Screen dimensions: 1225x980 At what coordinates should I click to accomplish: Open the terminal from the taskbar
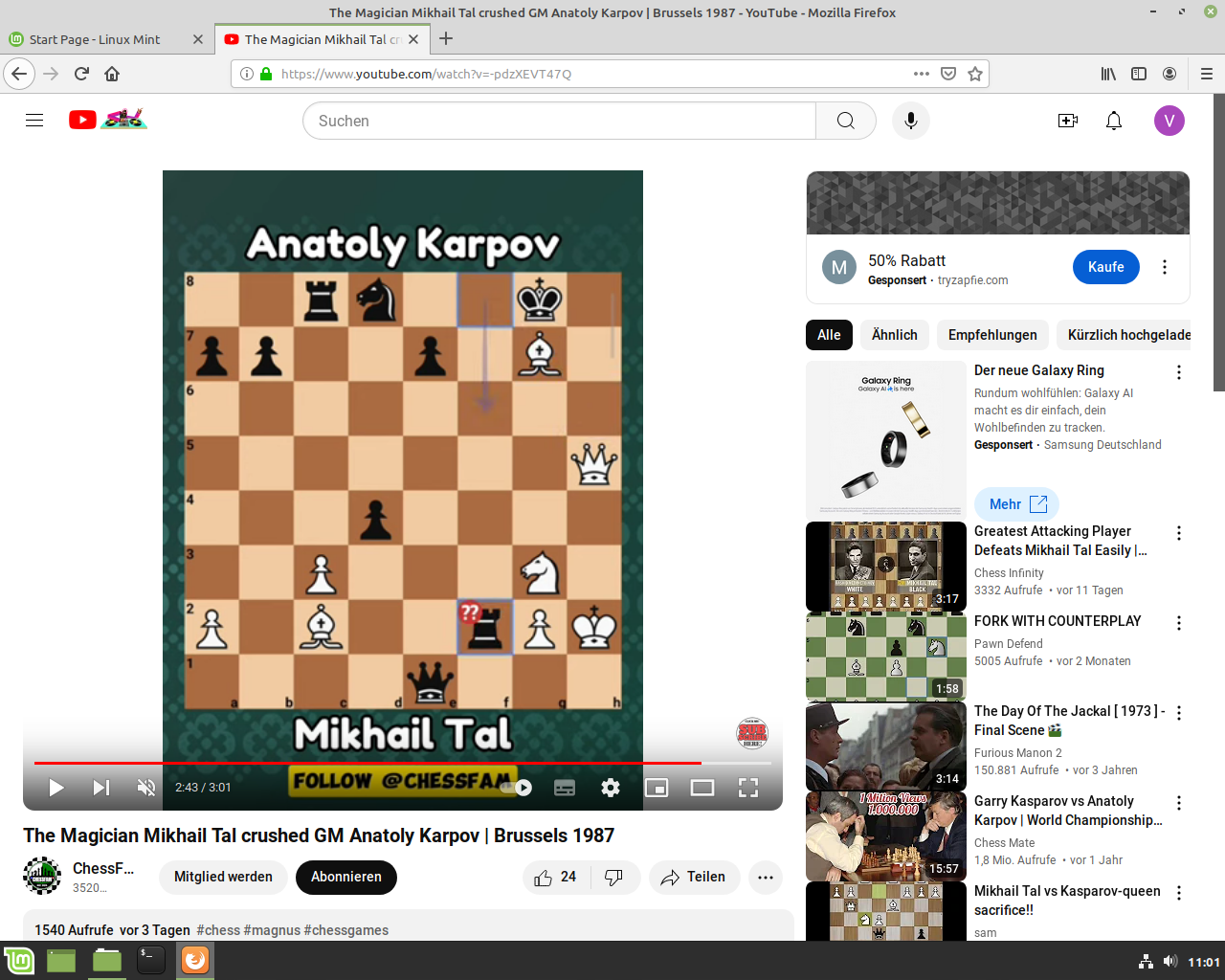pos(150,960)
